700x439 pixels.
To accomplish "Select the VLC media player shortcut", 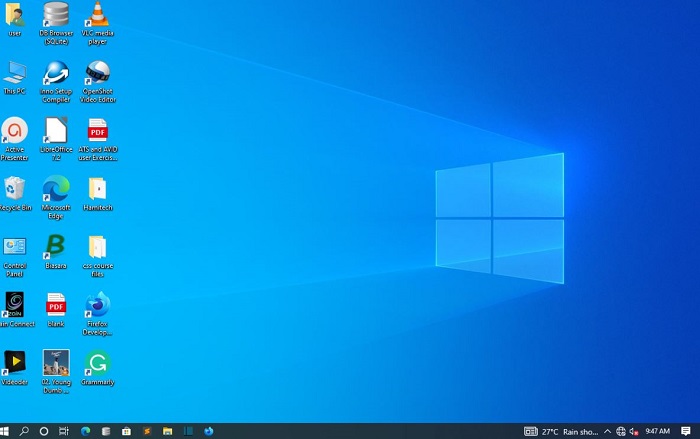I will [97, 23].
